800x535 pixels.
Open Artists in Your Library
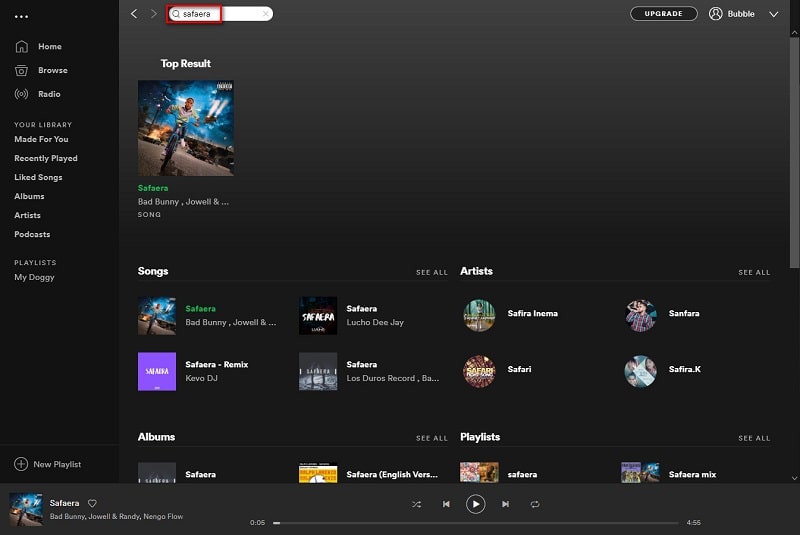point(27,215)
